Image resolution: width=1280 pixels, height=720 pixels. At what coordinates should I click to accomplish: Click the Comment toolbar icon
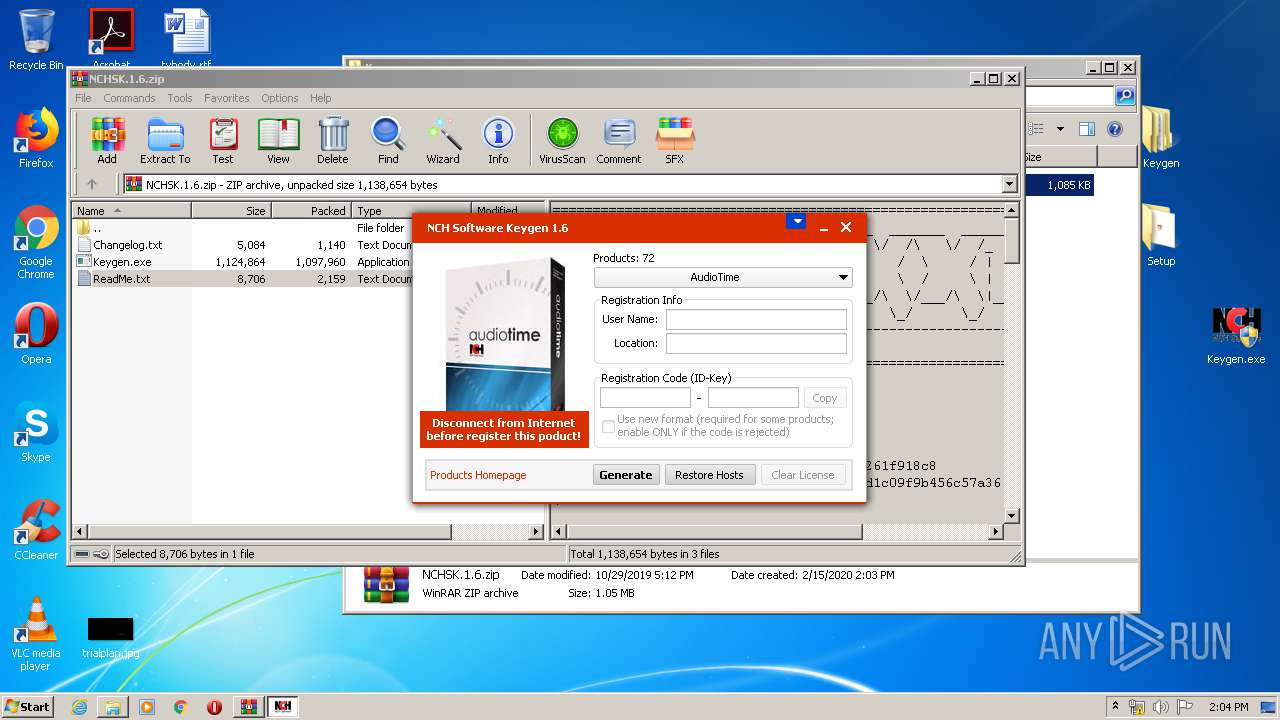tap(619, 140)
